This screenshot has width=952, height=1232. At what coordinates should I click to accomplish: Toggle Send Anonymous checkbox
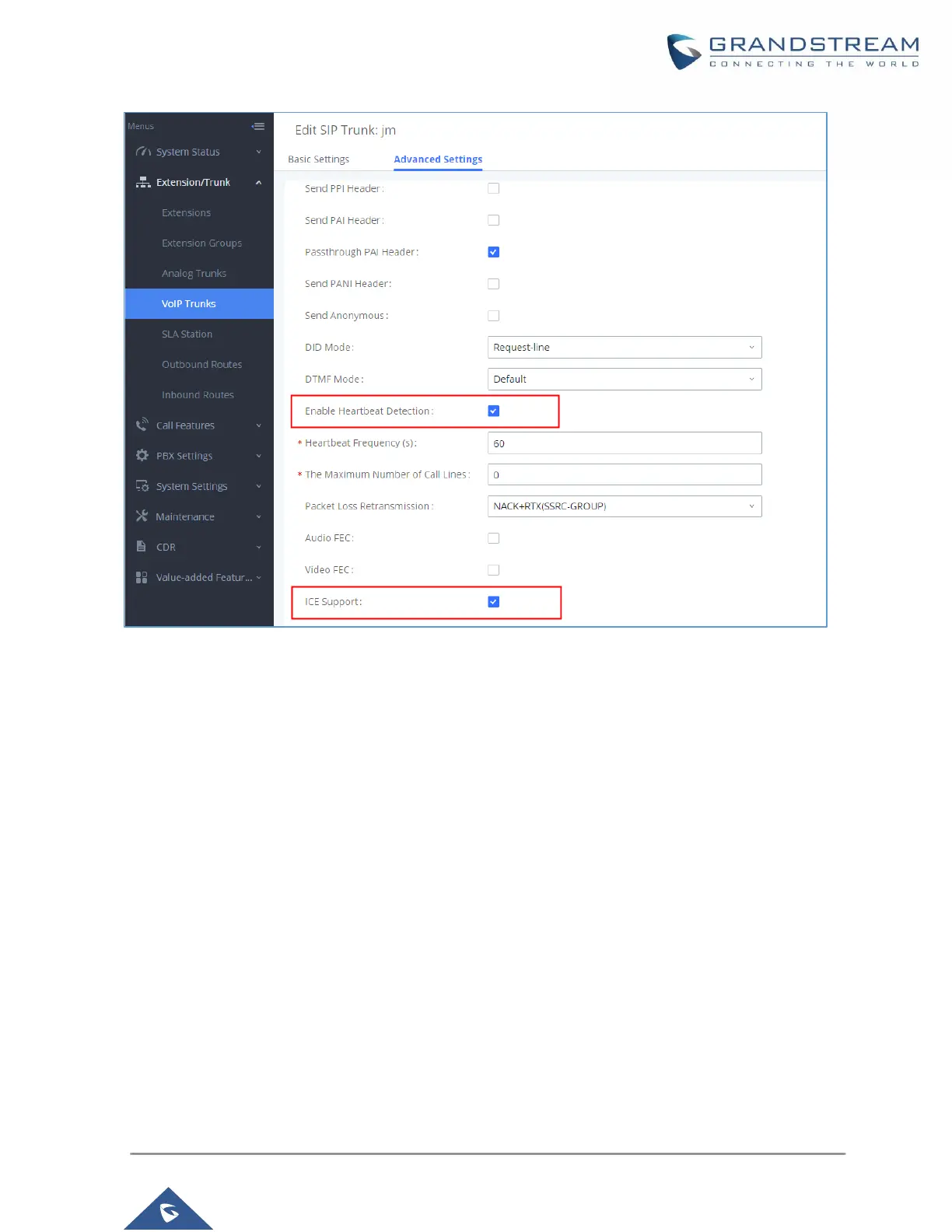click(x=493, y=316)
